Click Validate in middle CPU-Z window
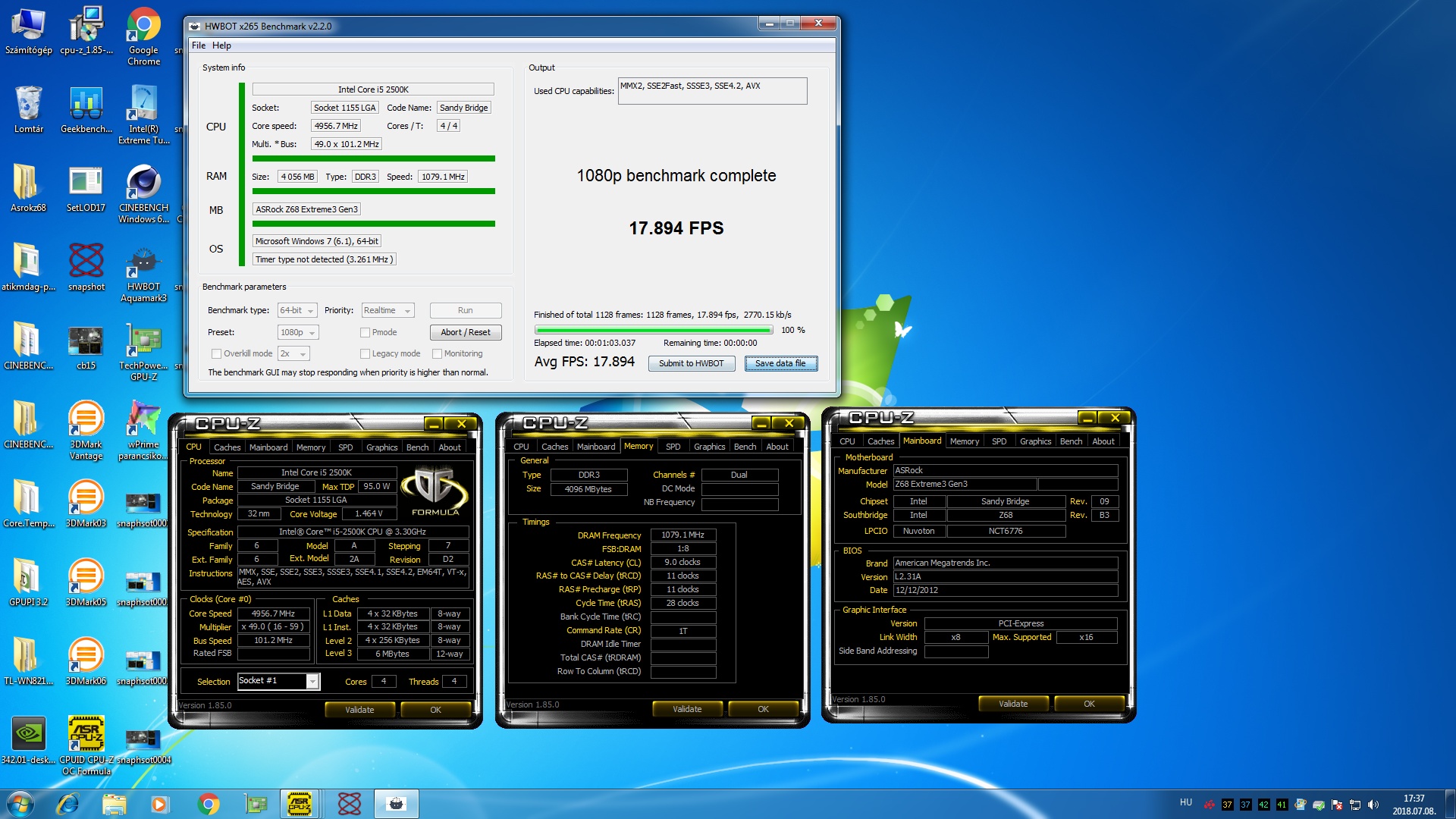This screenshot has height=819, width=1456. tap(687, 709)
